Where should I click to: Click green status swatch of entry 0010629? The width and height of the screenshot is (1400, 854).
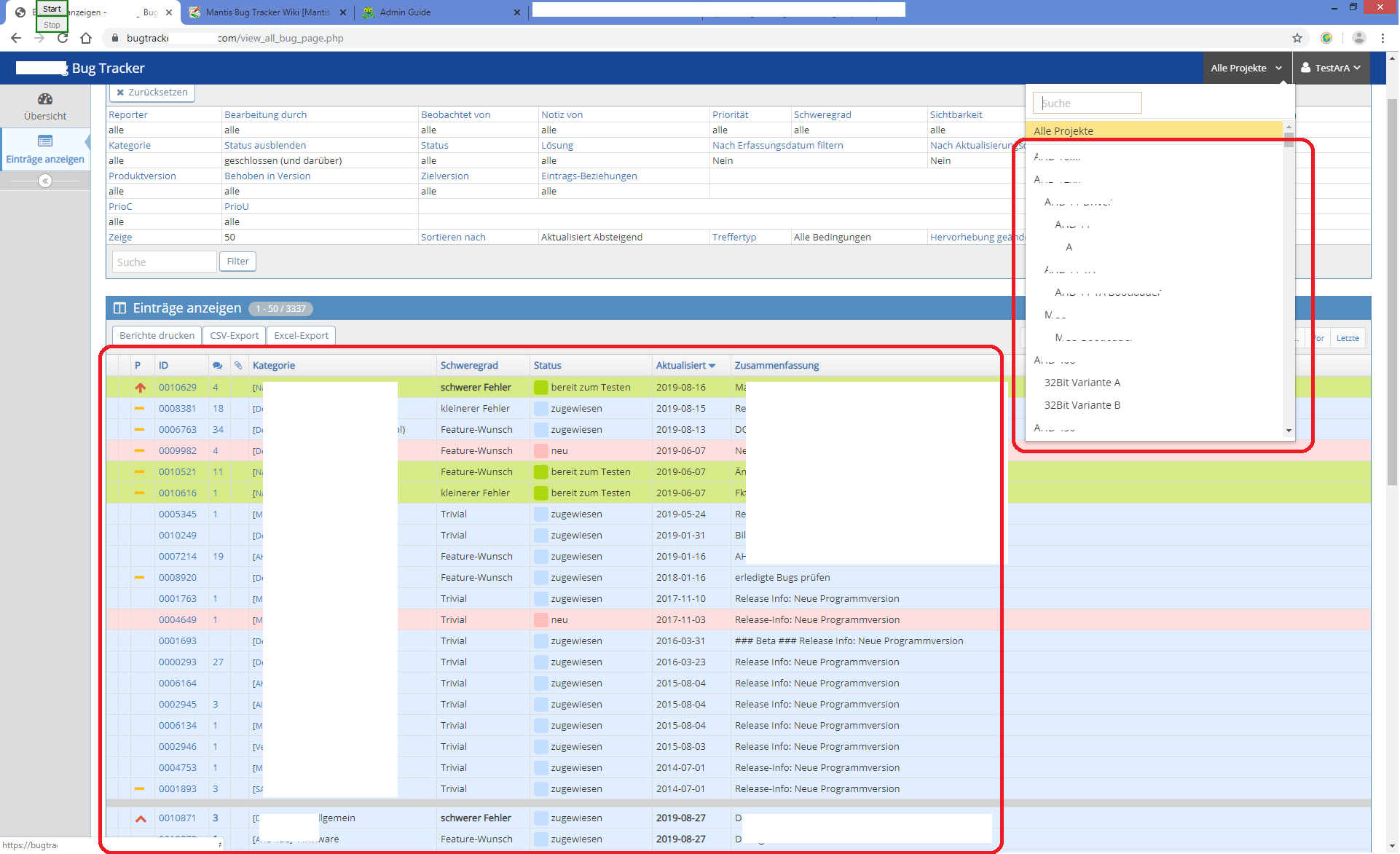coord(540,388)
